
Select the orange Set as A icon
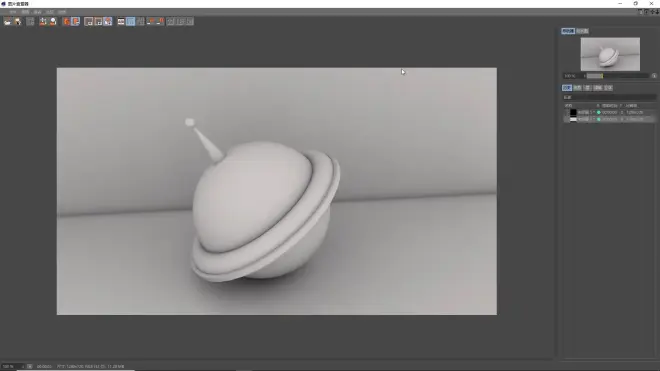66,21
